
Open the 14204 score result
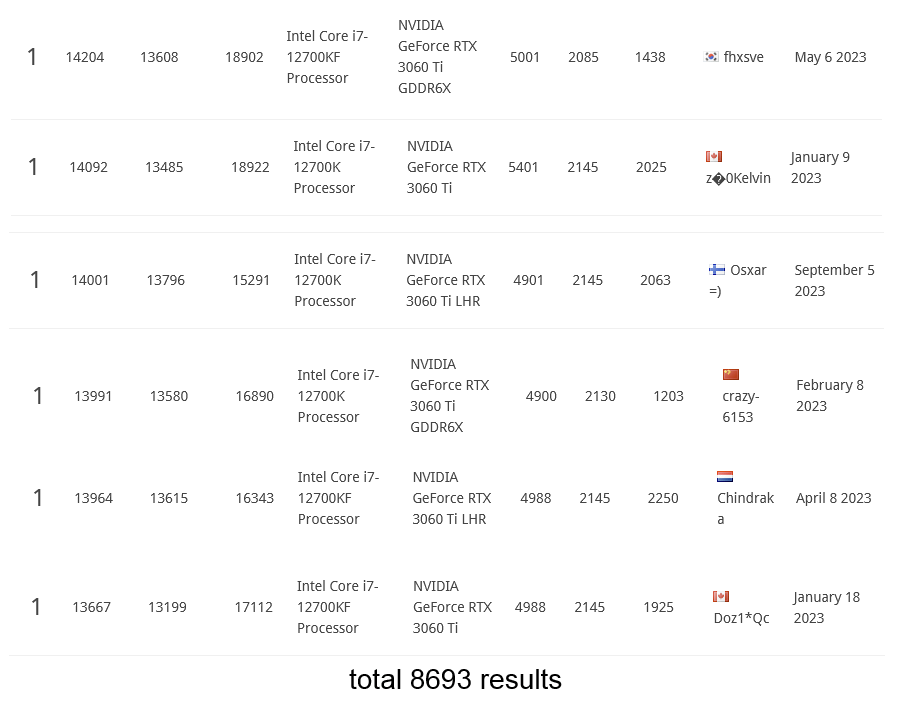(85, 57)
